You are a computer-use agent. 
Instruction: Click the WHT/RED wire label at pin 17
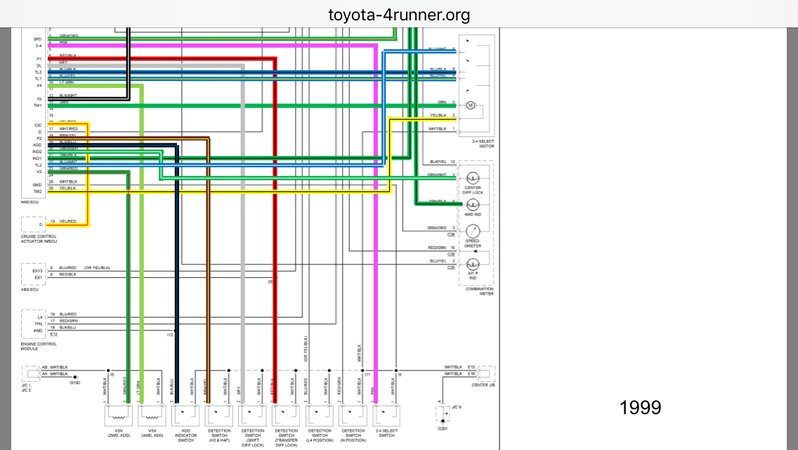[69, 128]
